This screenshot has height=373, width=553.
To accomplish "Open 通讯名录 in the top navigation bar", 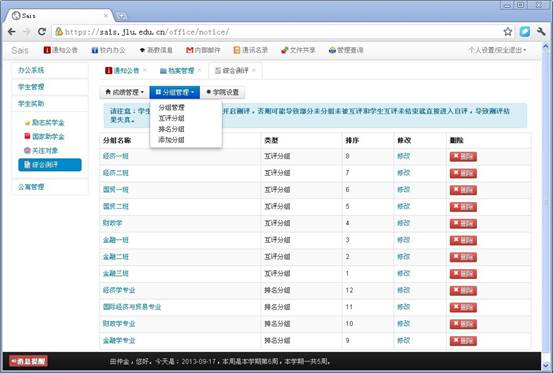I will coord(251,50).
